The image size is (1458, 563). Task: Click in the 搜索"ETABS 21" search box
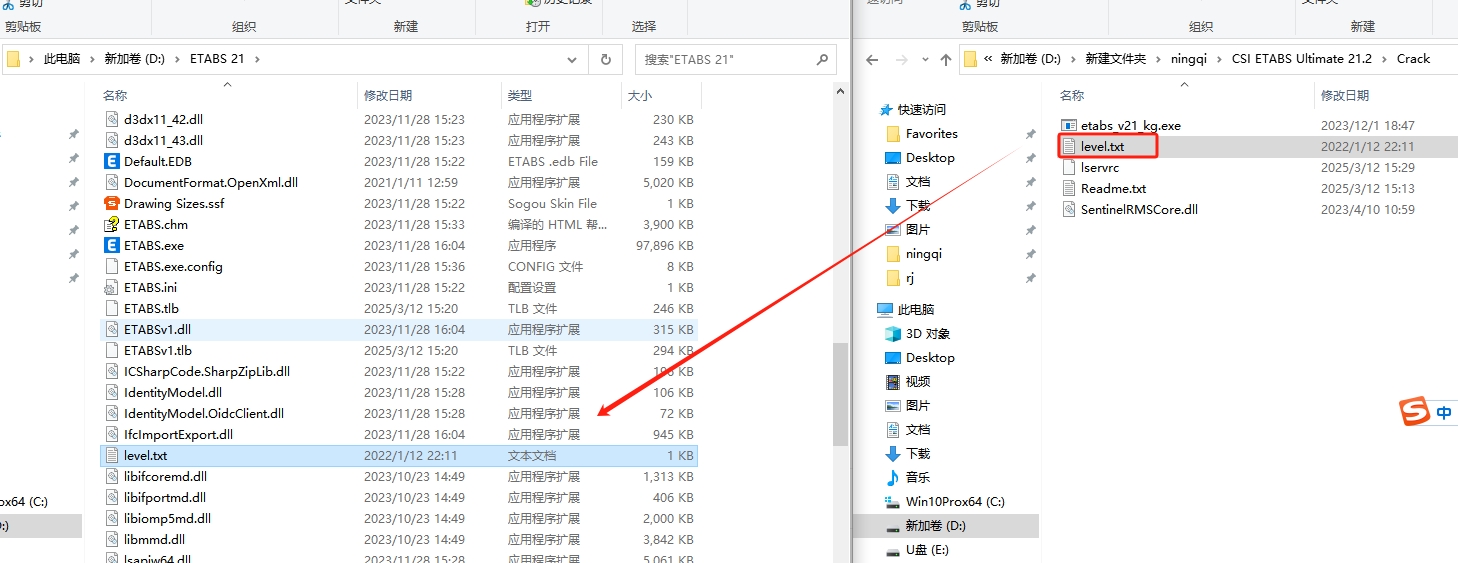[725, 60]
